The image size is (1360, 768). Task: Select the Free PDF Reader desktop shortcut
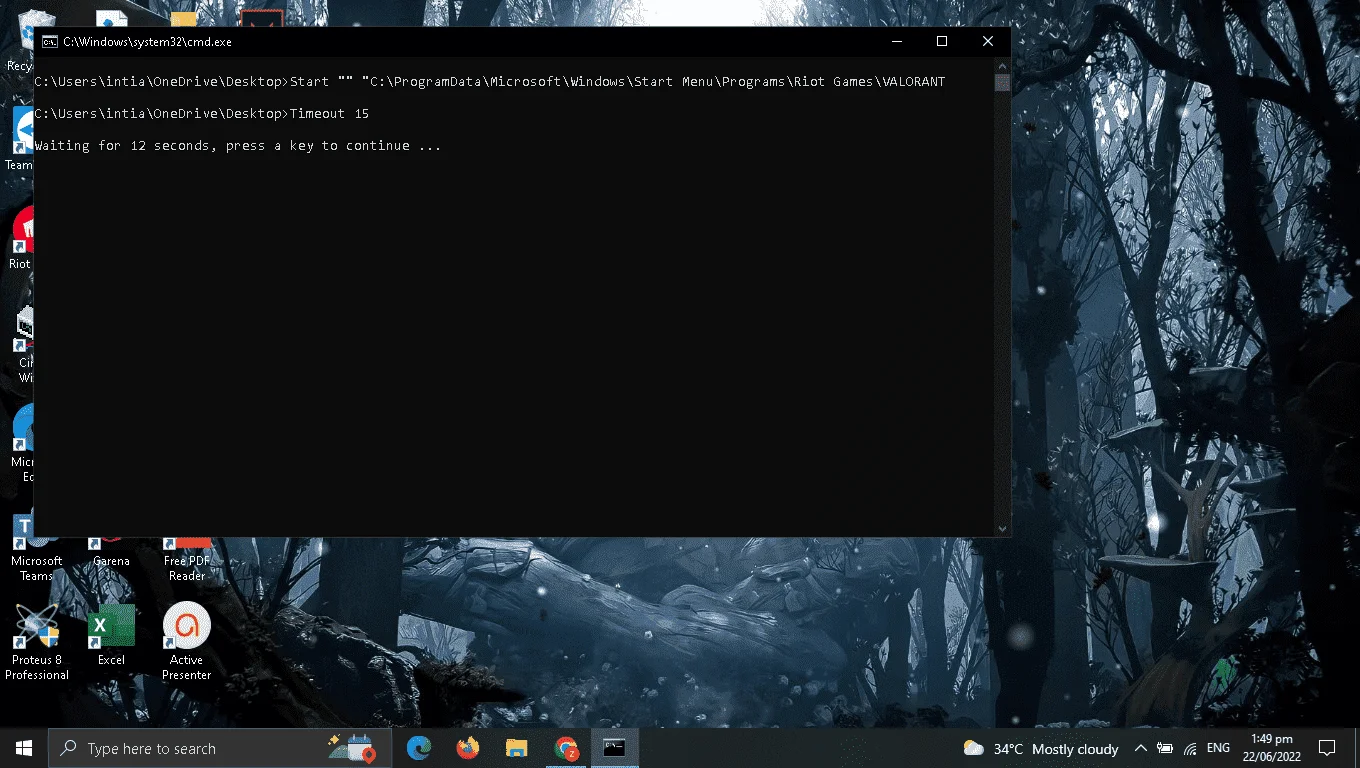[187, 561]
